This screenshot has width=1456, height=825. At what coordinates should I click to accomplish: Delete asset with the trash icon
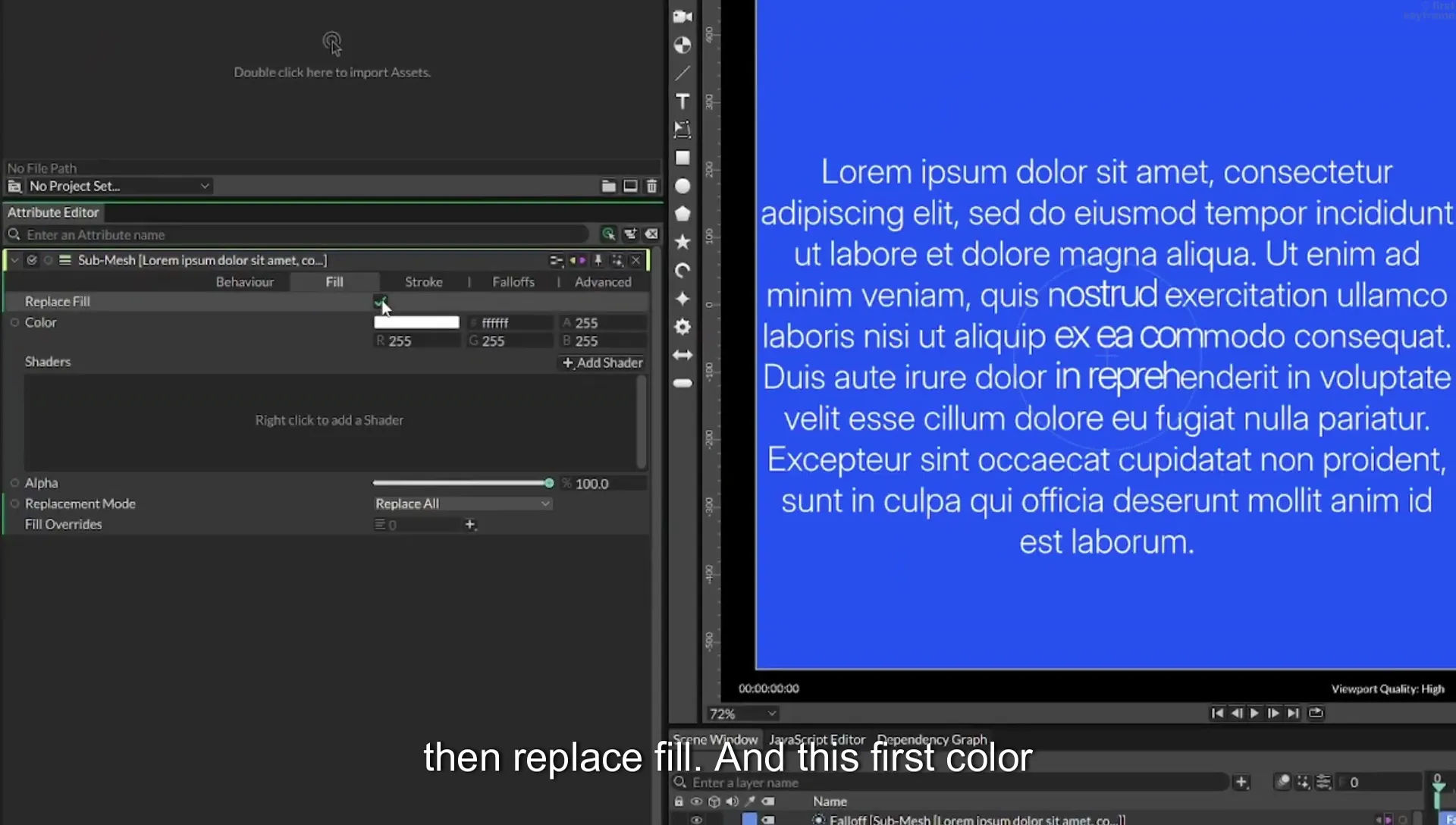coord(651,186)
